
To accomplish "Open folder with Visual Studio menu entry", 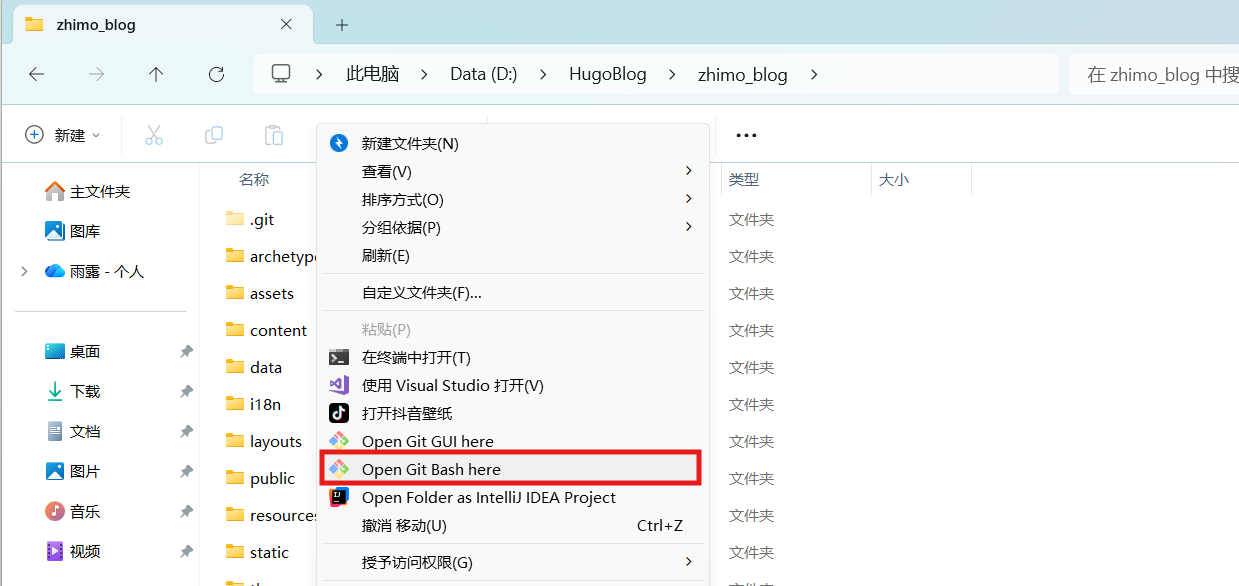I will click(452, 385).
